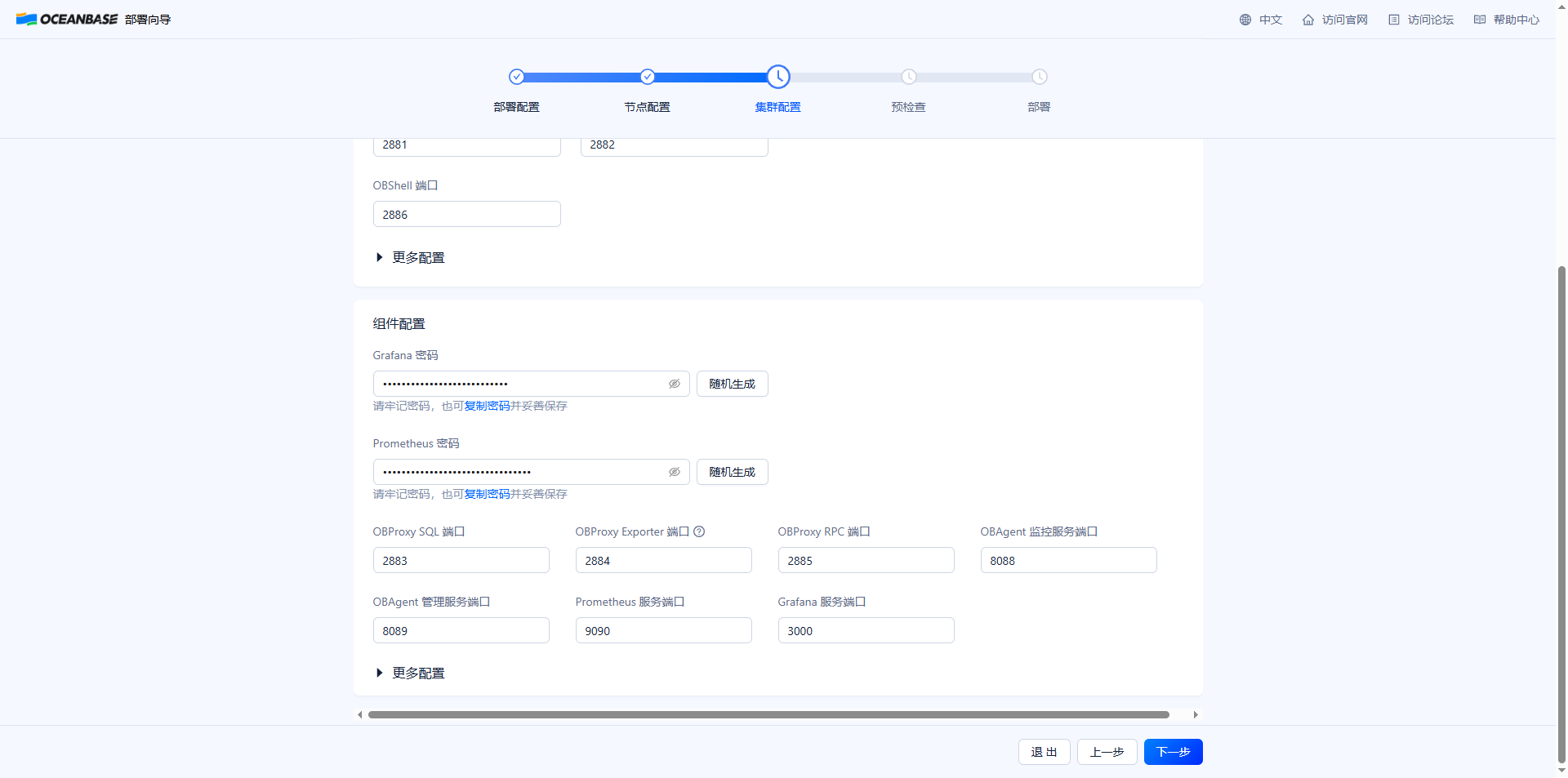
Task: Click the OBShell 端口 label
Action: 406,185
